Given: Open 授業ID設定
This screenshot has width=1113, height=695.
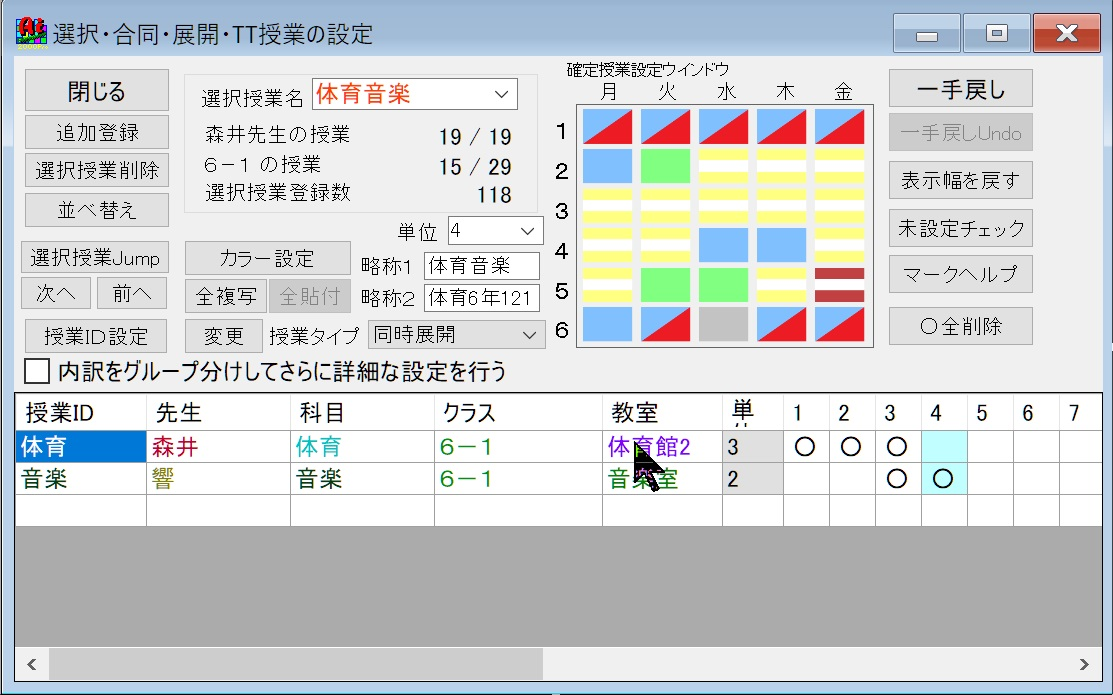Looking at the screenshot, I should coord(96,336).
